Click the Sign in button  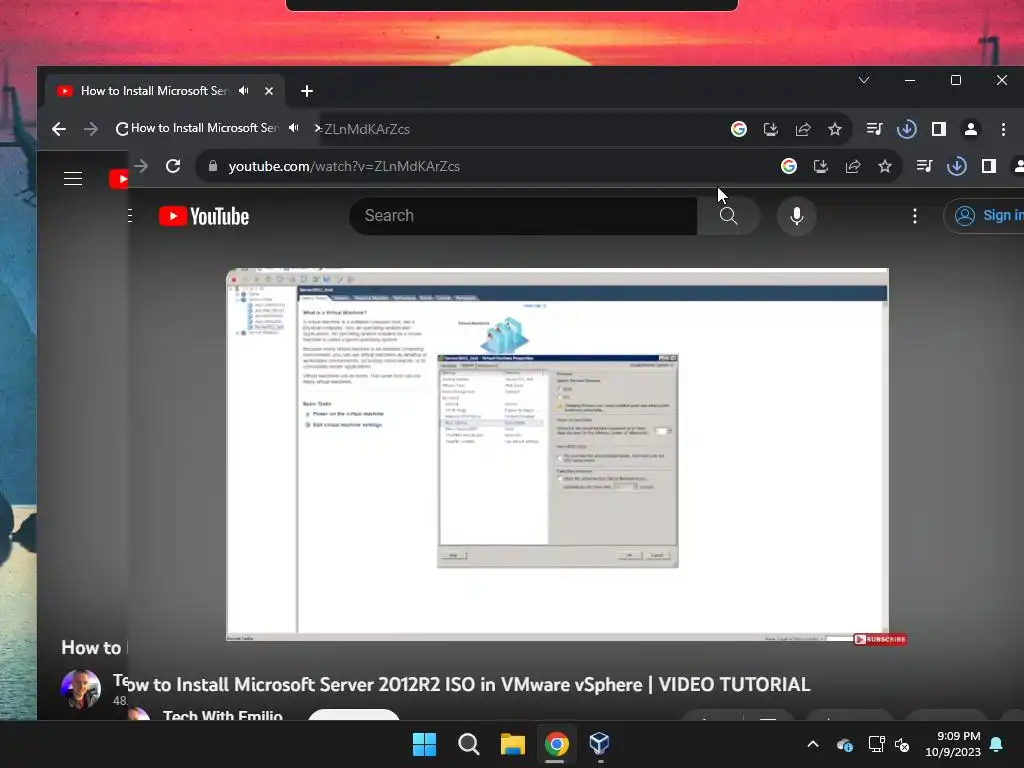pos(986,216)
